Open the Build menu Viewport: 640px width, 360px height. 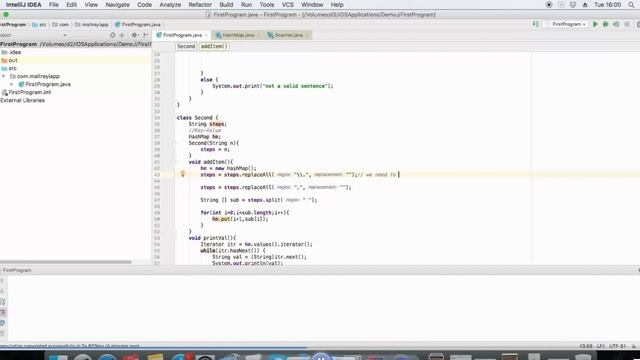click(226, 5)
